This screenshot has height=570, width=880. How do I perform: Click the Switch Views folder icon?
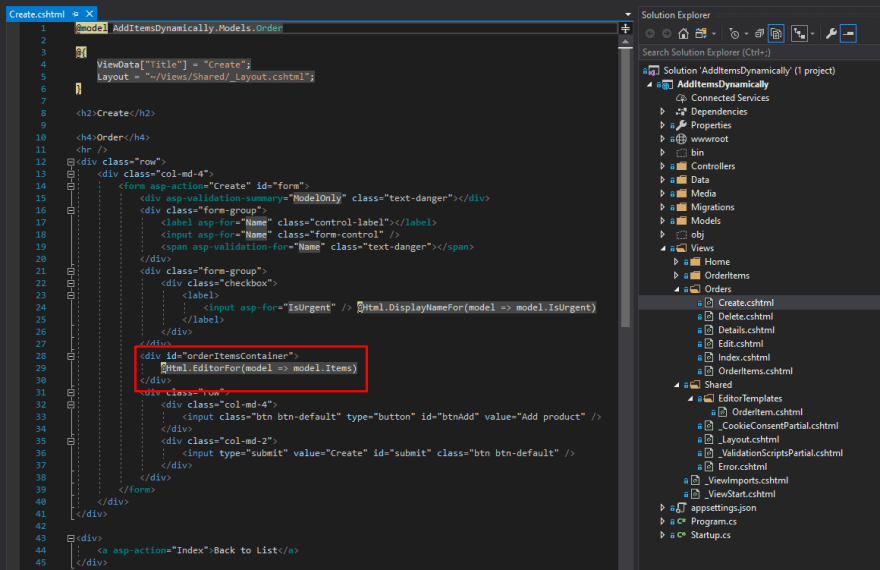[x=700, y=34]
